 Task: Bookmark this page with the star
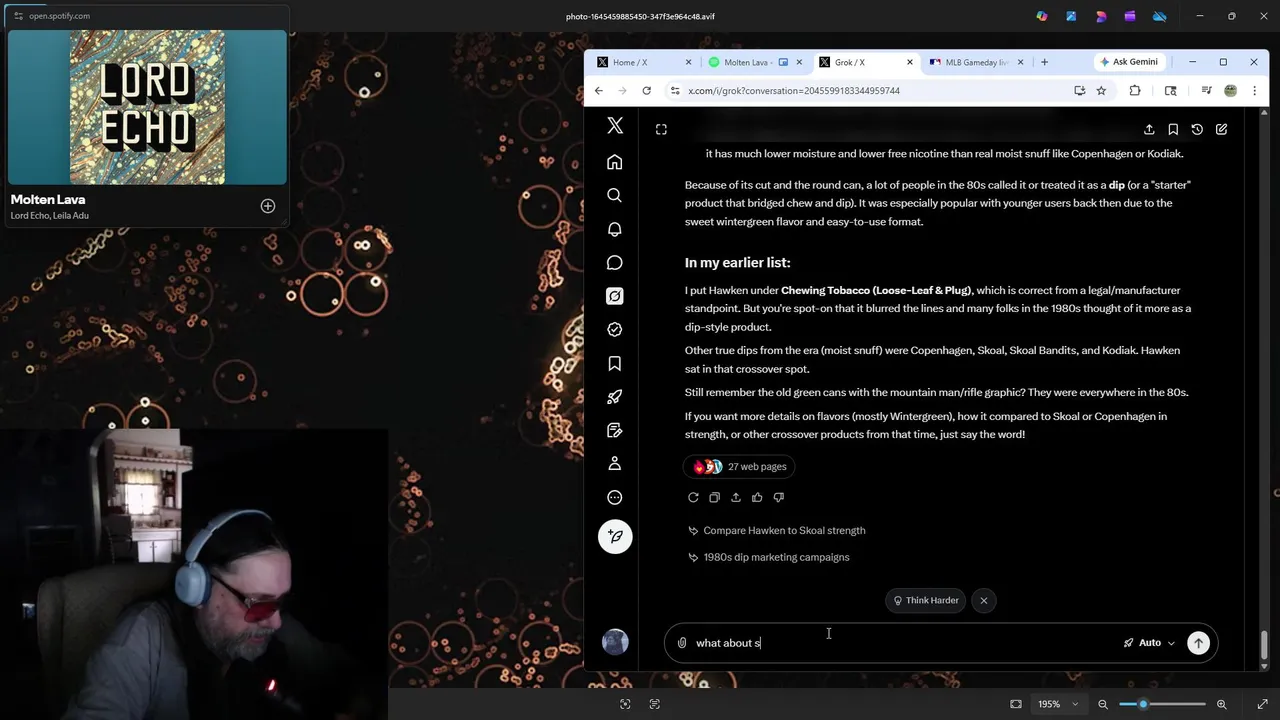[x=1101, y=91]
